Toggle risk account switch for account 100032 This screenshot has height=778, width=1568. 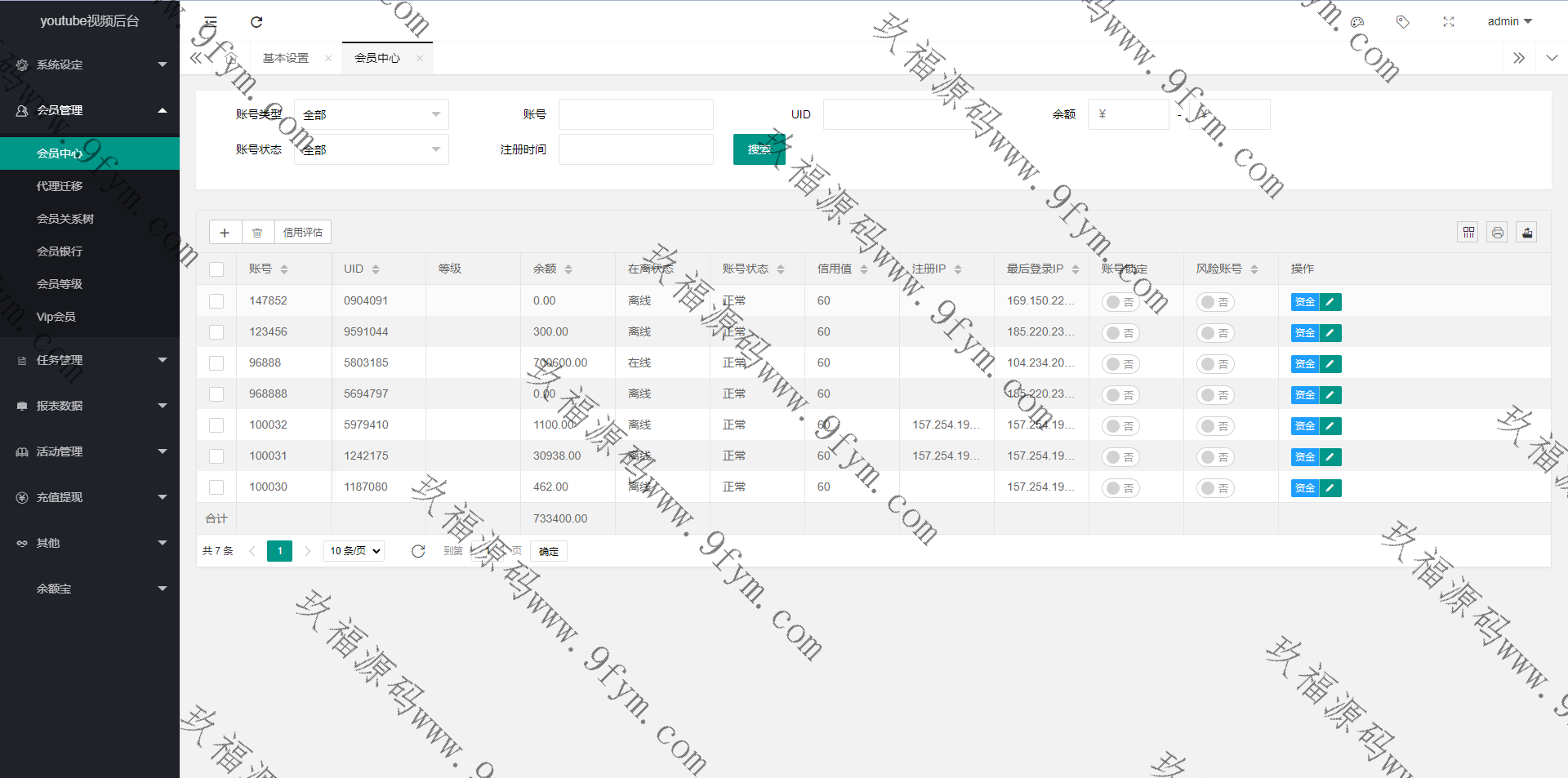(1215, 426)
